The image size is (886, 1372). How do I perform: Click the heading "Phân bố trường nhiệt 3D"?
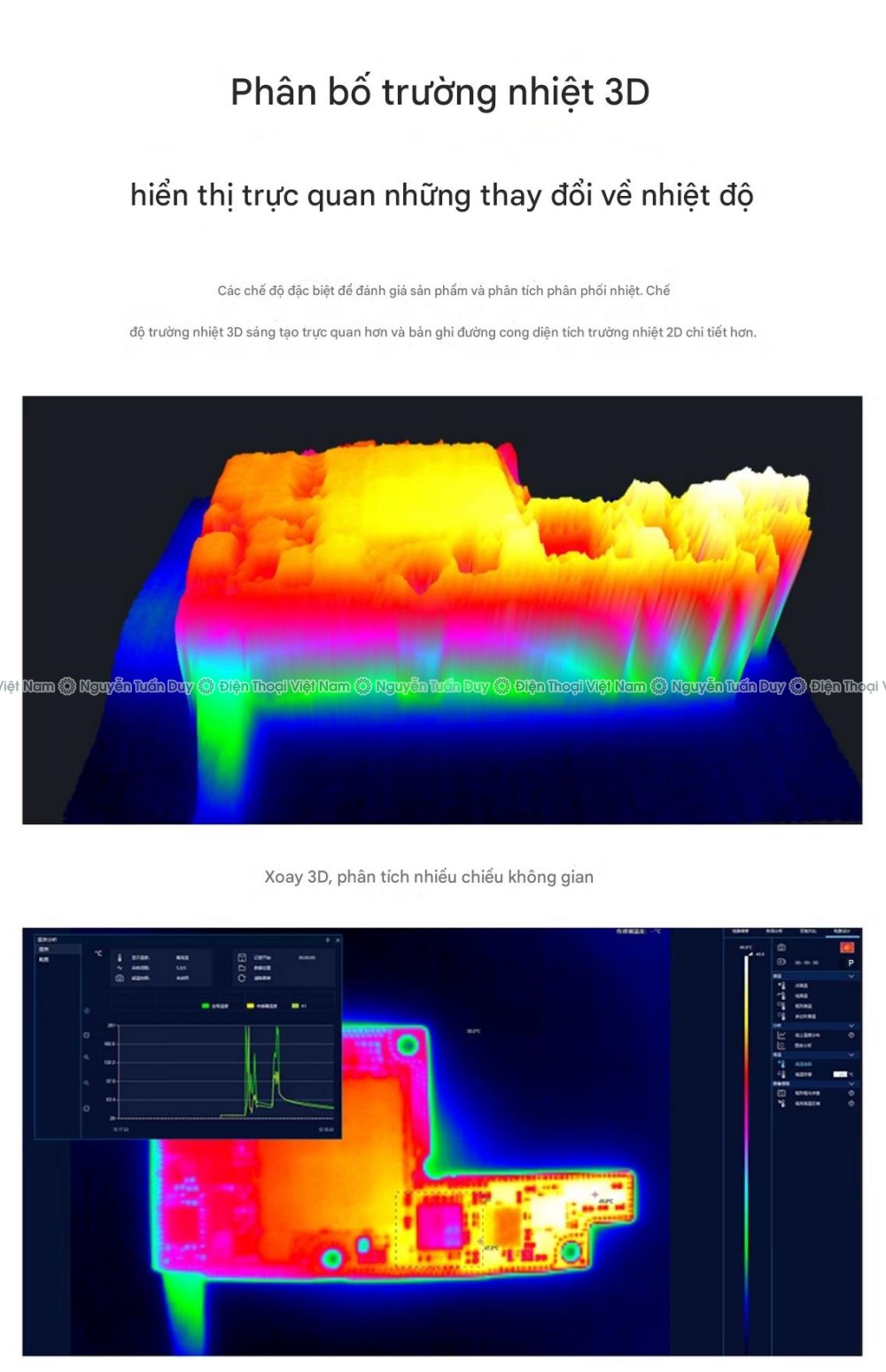(x=440, y=92)
